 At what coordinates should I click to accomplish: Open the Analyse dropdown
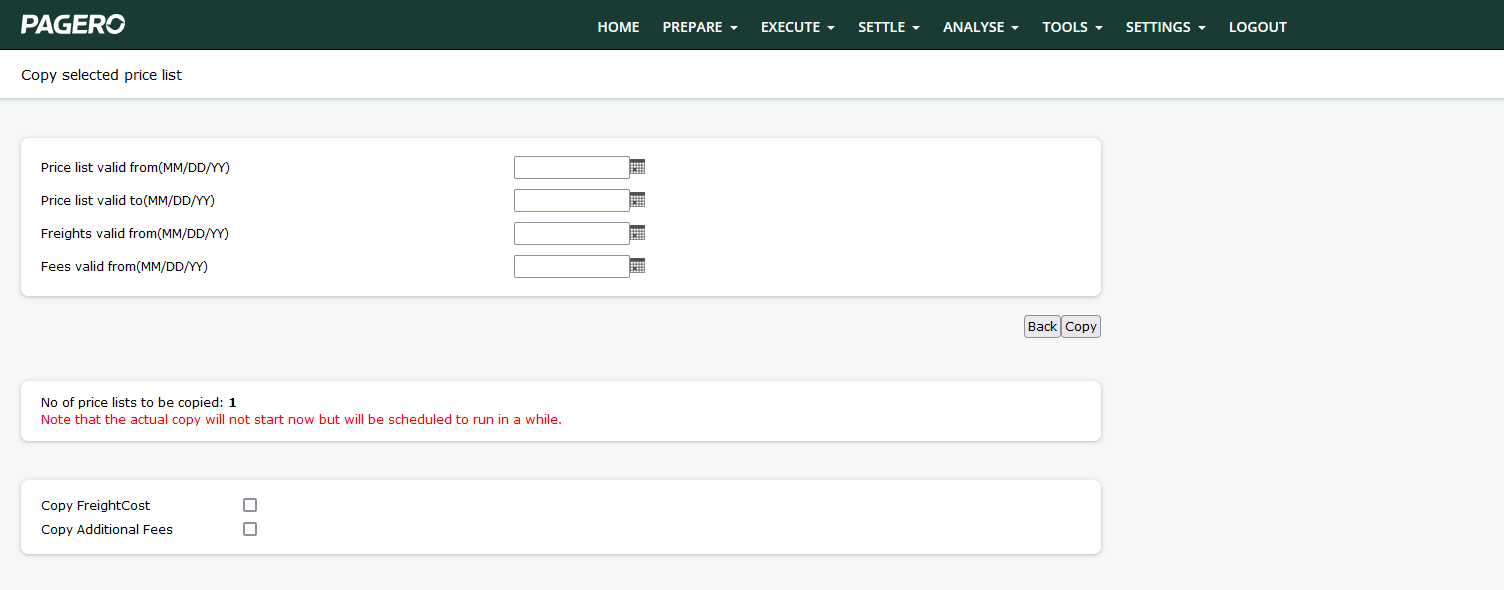coord(980,27)
